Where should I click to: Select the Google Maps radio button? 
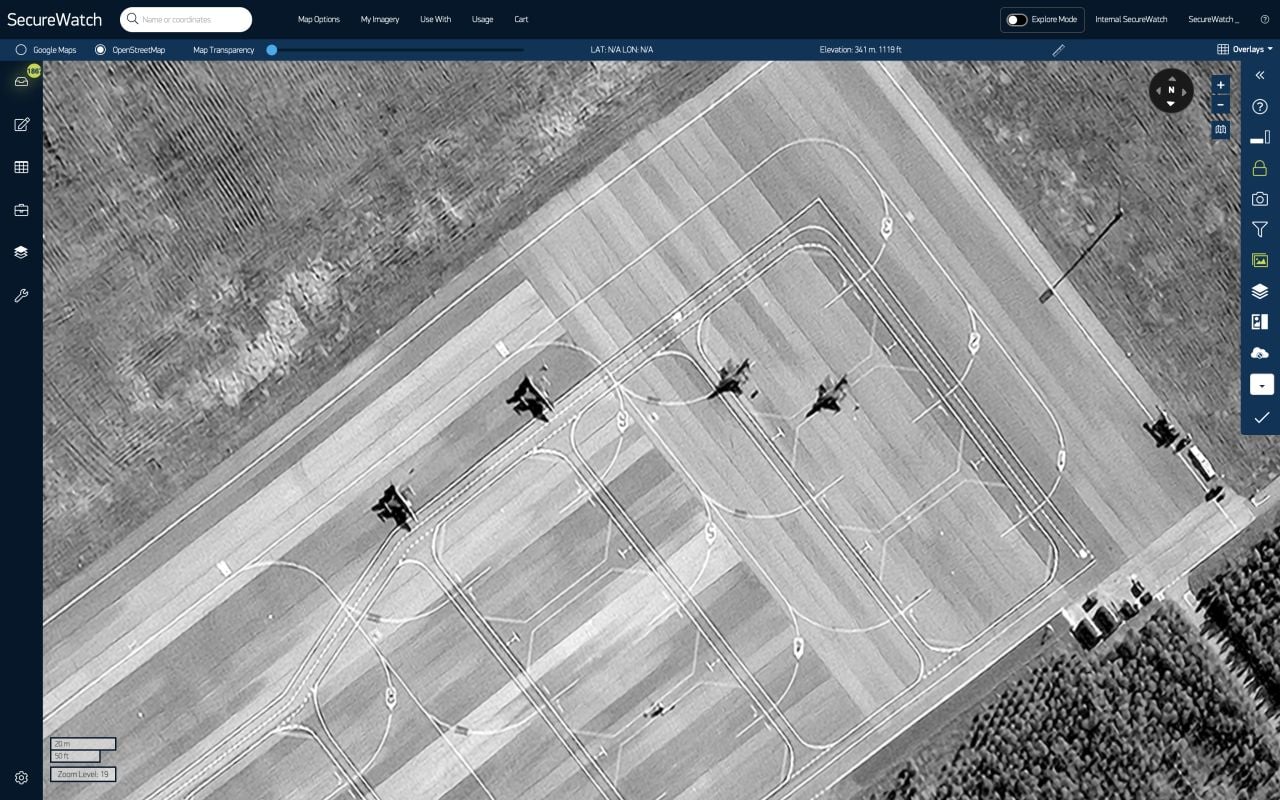[x=21, y=49]
